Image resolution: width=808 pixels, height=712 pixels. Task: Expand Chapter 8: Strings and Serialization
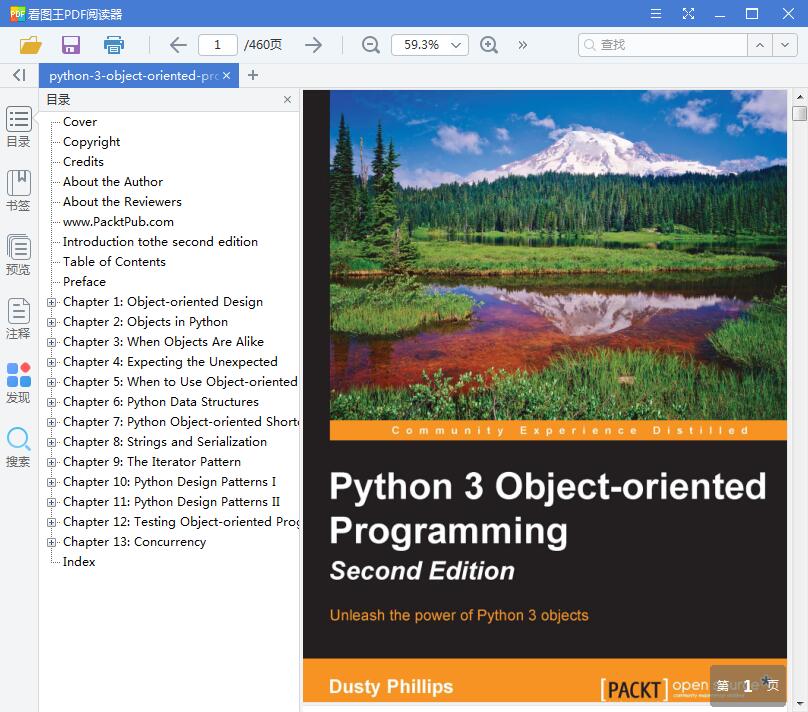51,443
